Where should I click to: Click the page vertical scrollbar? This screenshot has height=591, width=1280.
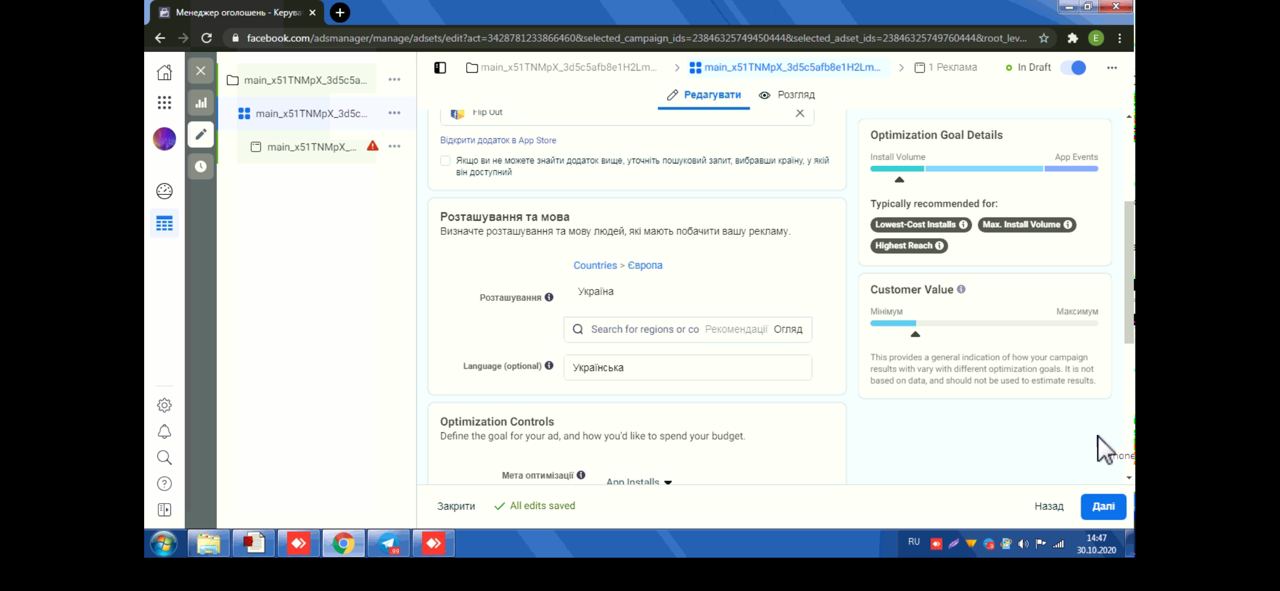point(1129,270)
